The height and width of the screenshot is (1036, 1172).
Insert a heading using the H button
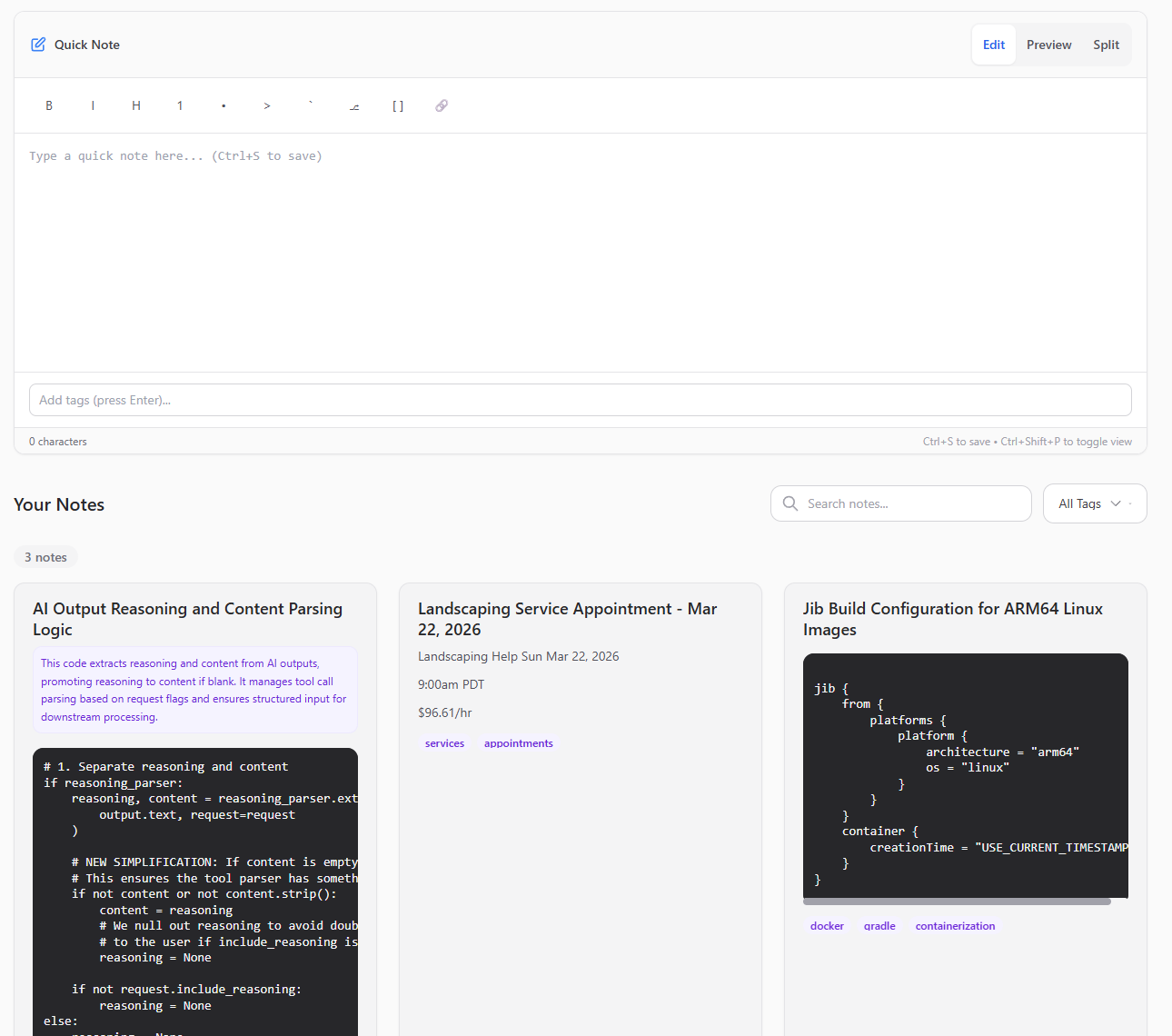[136, 105]
